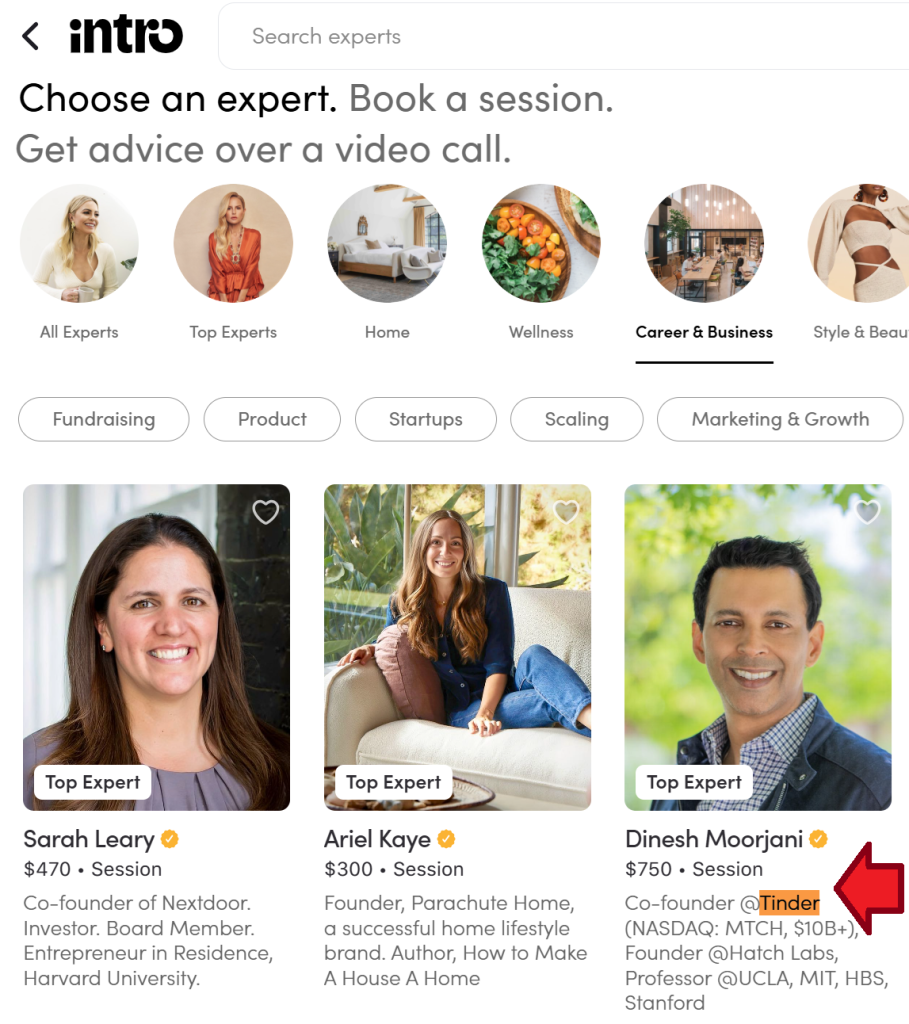The image size is (909, 1024).
Task: Click the Search experts input field
Action: point(564,36)
